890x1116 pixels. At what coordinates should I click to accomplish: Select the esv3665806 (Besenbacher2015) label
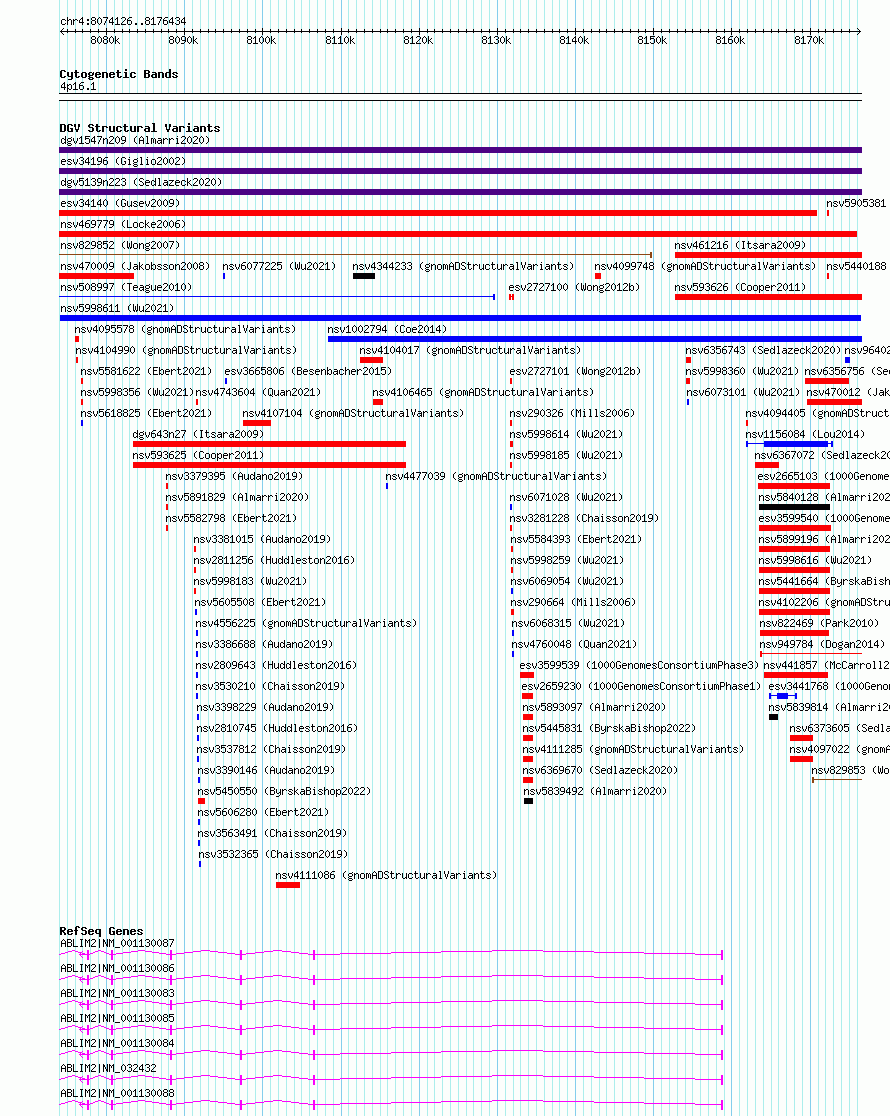[308, 371]
